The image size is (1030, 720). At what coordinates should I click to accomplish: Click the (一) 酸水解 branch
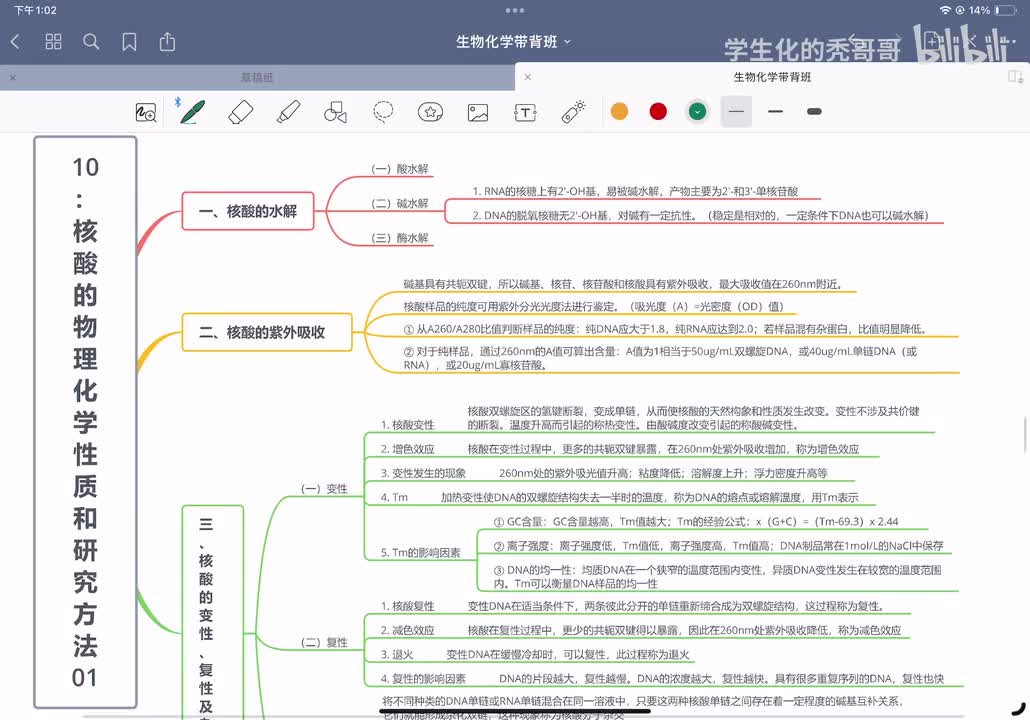[400, 169]
